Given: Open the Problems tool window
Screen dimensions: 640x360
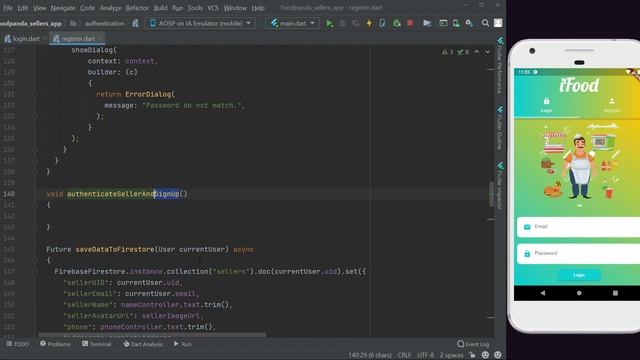Looking at the screenshot, I should [55, 344].
